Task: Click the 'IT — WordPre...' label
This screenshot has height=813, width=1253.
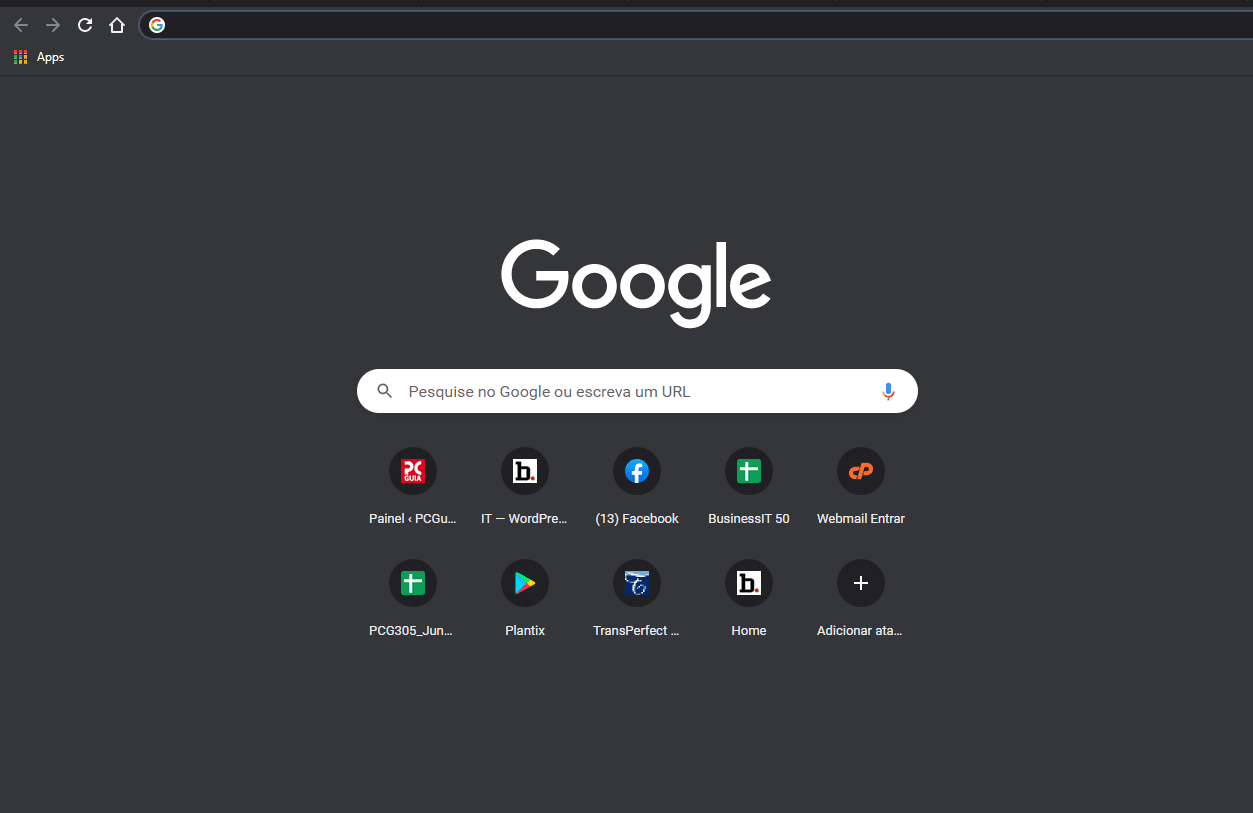Action: [x=525, y=519]
